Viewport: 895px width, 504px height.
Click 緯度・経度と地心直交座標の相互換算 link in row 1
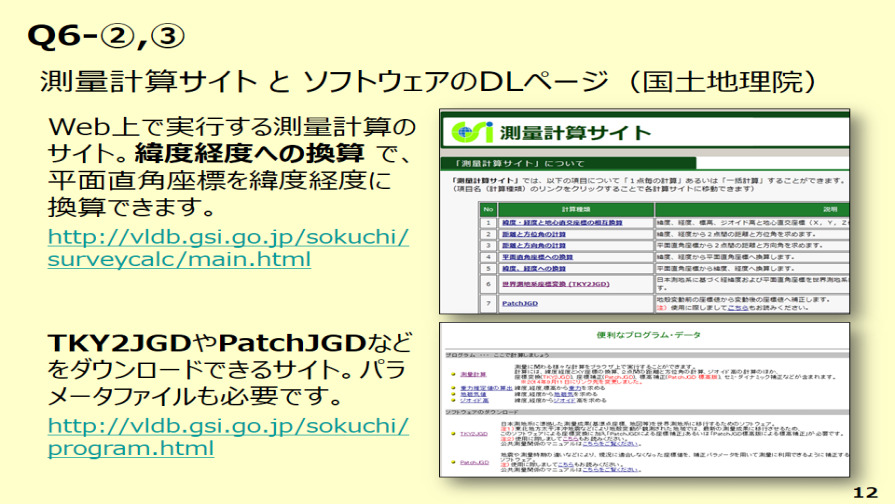(559, 221)
